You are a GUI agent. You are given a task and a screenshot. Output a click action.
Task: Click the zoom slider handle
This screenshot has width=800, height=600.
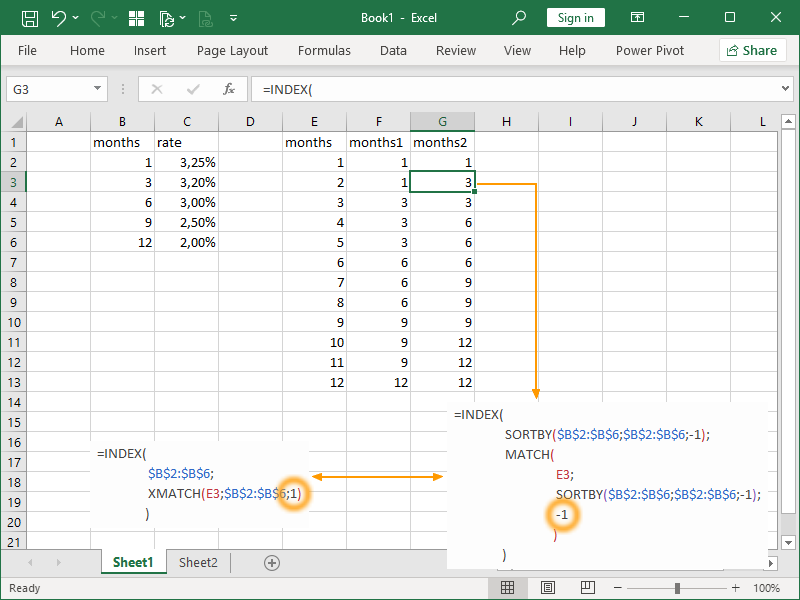pyautogui.click(x=677, y=588)
